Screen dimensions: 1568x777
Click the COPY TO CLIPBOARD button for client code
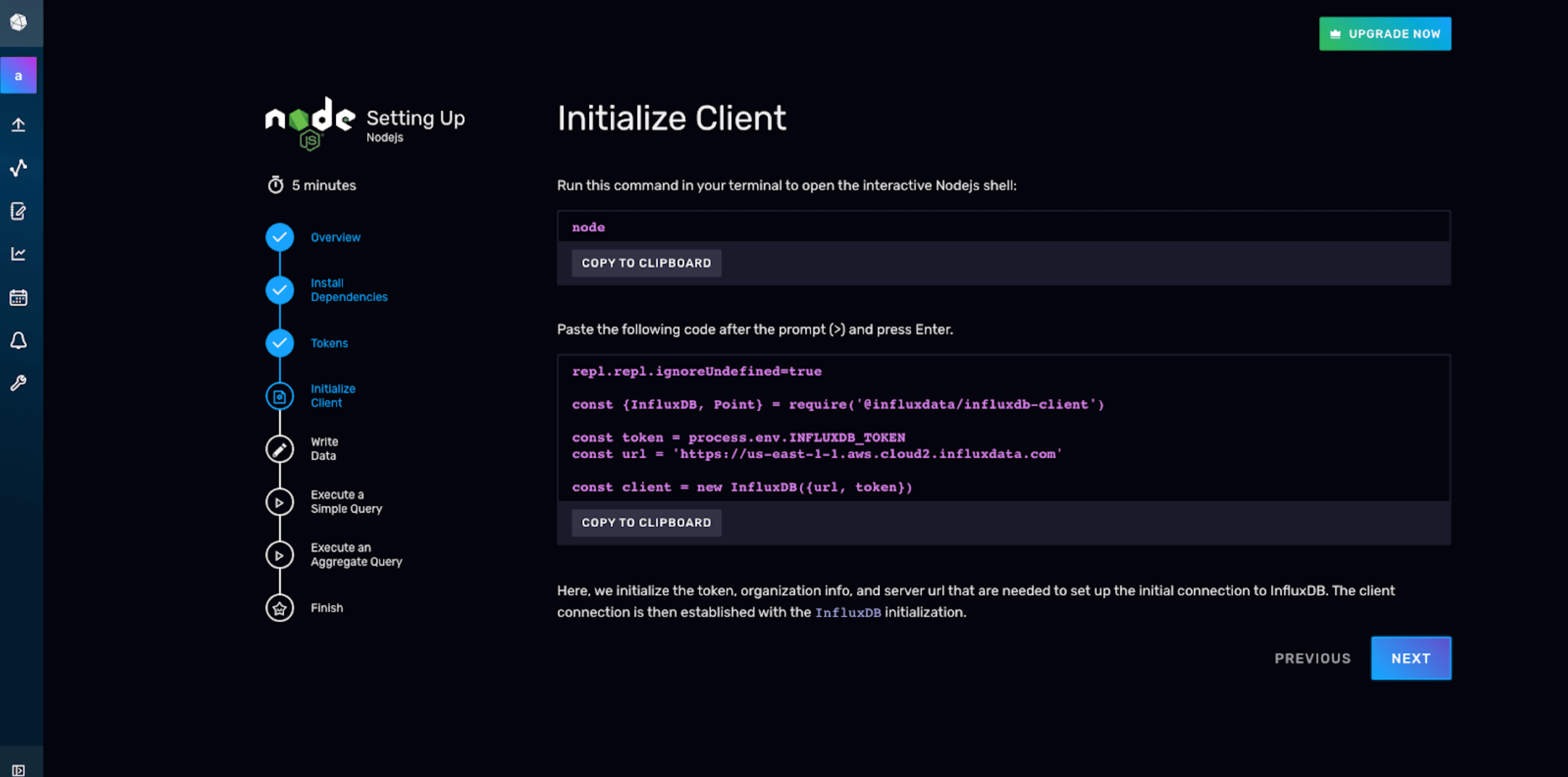tap(647, 522)
